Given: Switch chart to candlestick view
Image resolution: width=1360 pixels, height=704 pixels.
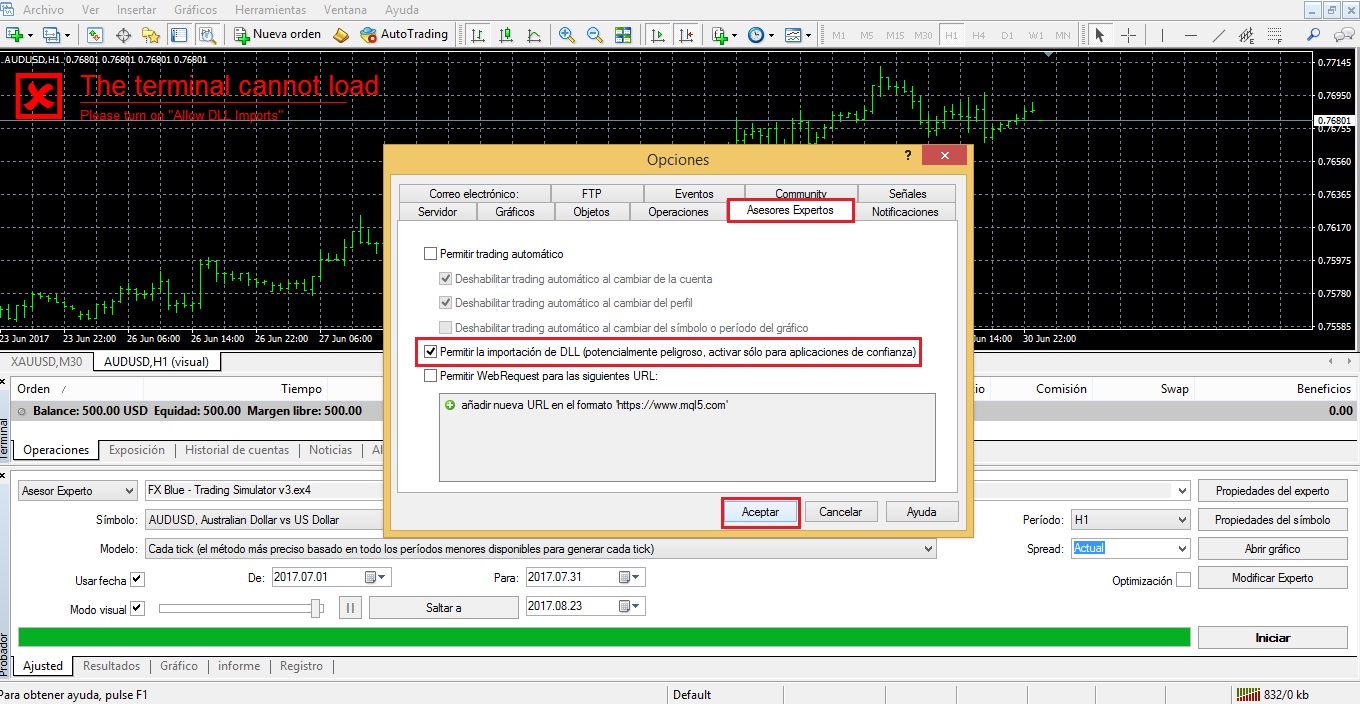Looking at the screenshot, I should (506, 34).
